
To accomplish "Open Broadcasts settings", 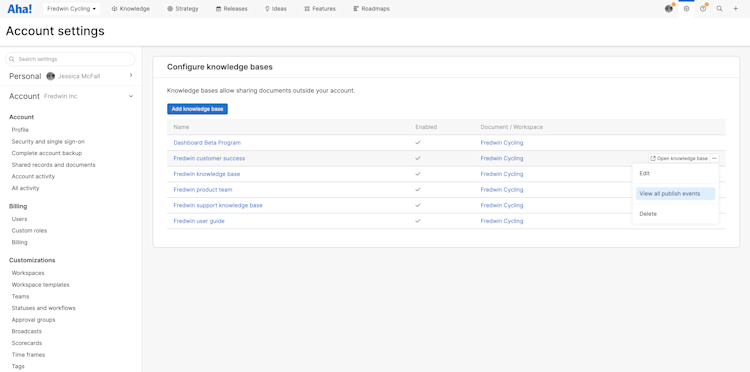I will pos(27,331).
